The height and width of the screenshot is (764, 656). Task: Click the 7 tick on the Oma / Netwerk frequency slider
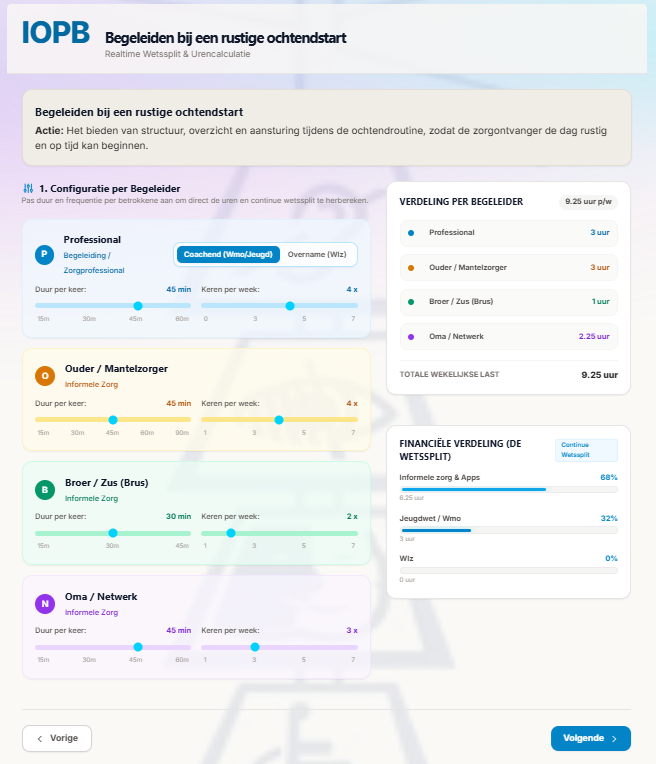[x=353, y=660]
